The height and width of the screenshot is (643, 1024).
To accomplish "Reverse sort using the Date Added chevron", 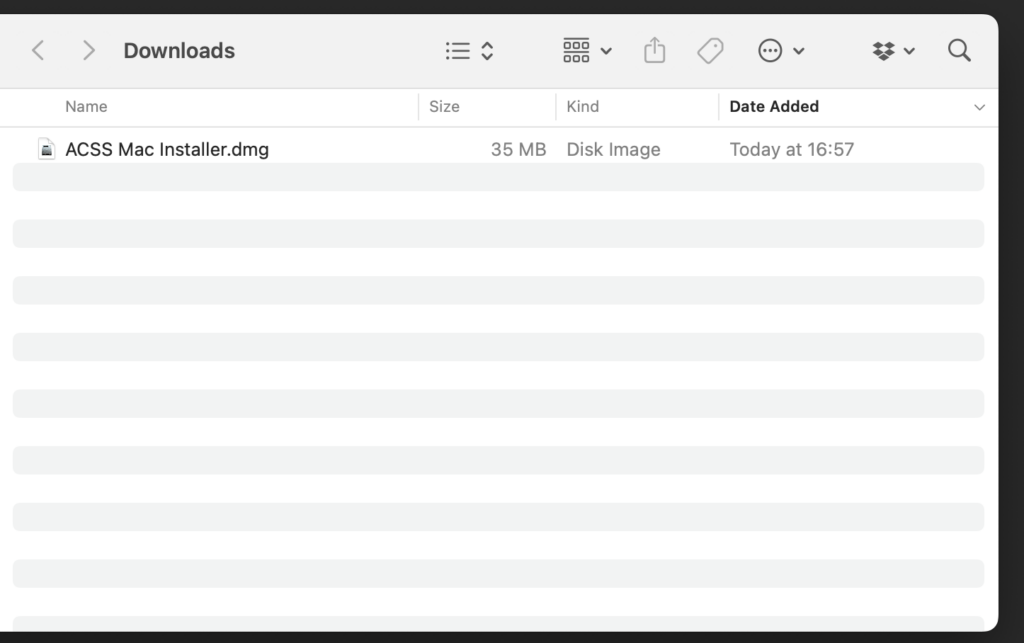I will pyautogui.click(x=979, y=107).
